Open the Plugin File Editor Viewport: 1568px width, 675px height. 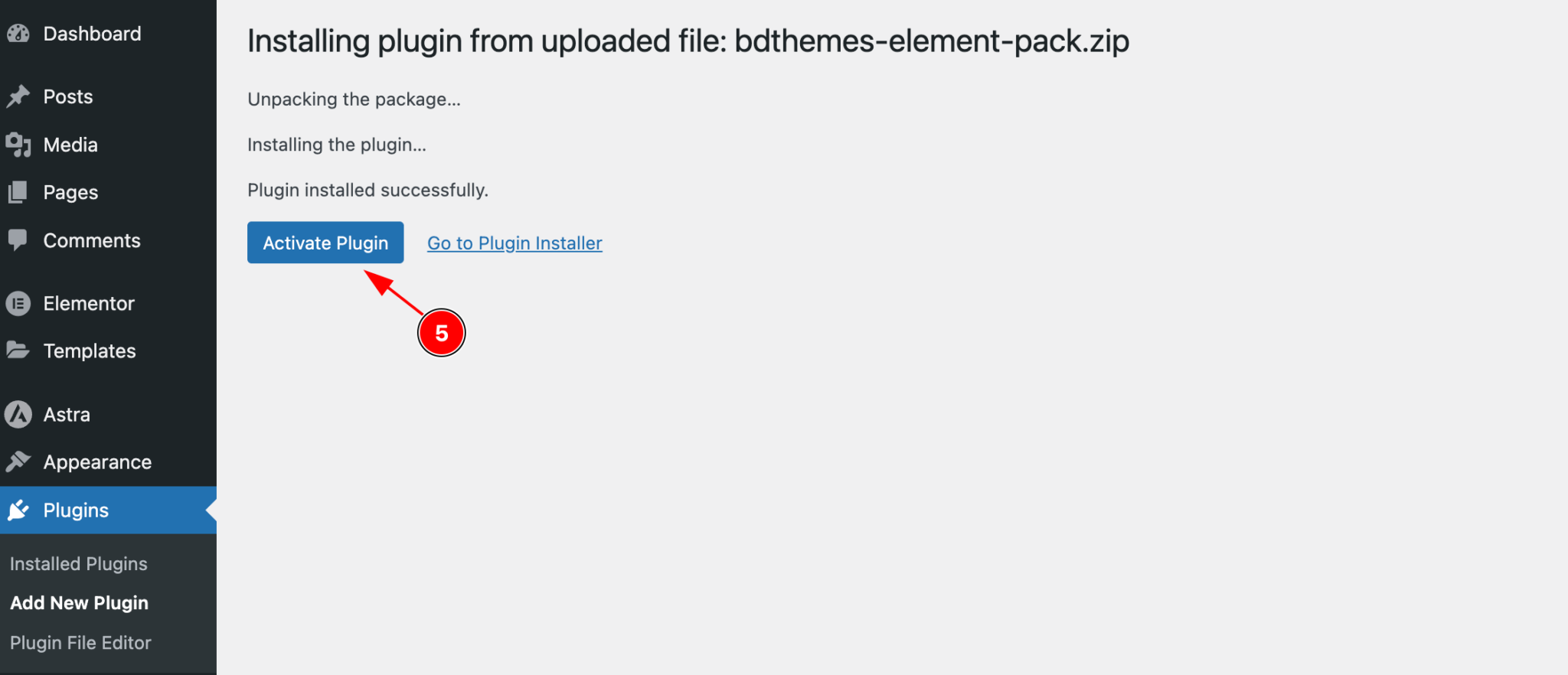(81, 643)
